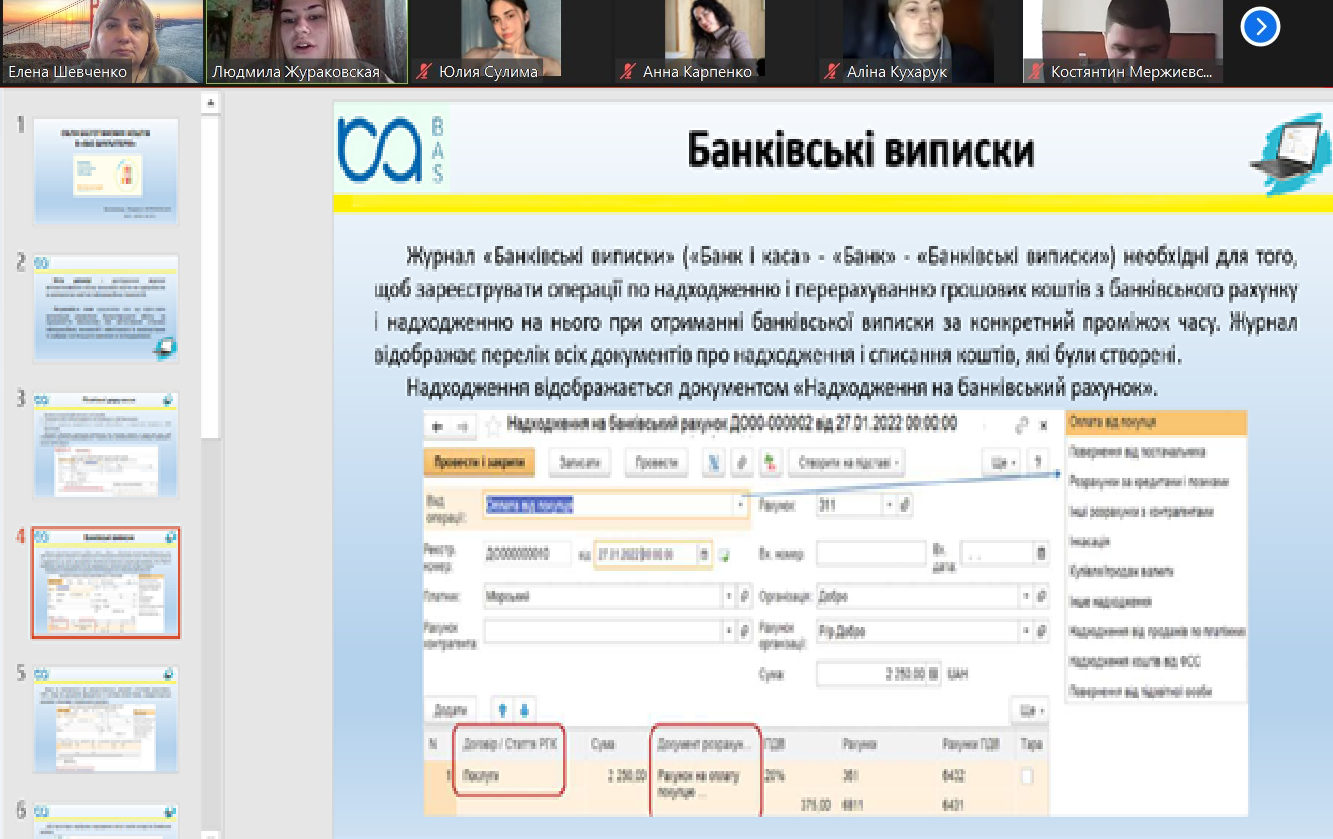The image size is (1333, 839).
Task: Show next participants with the blue arrow
Action: click(x=1260, y=27)
